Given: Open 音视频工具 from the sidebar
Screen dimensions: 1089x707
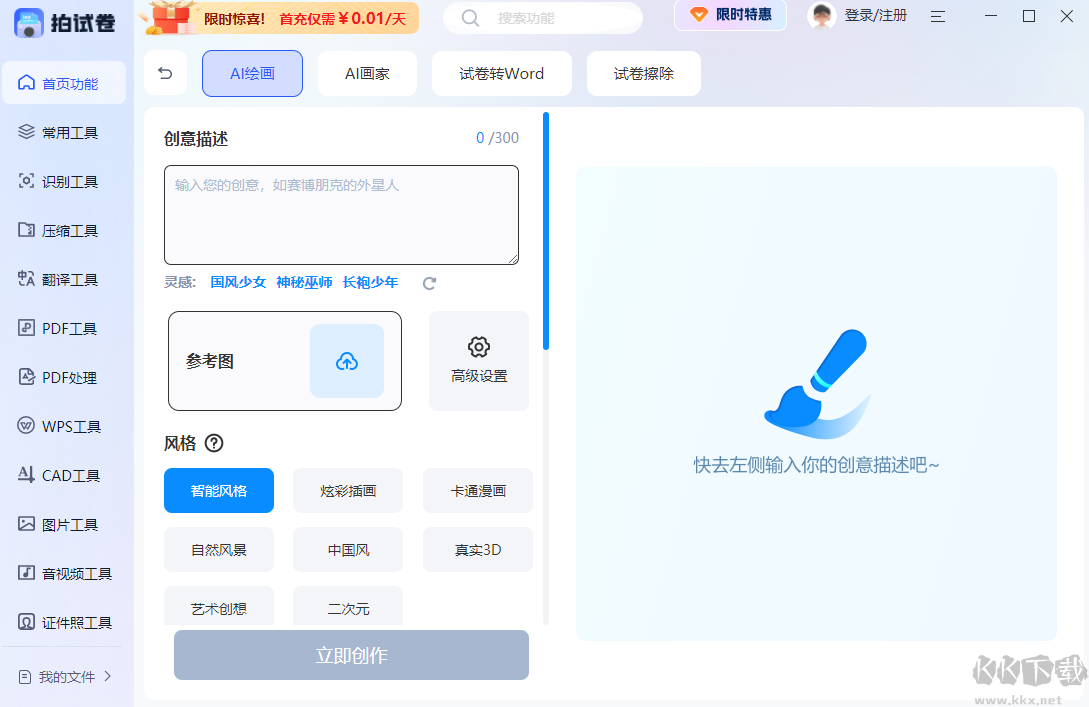Looking at the screenshot, I should click(63, 572).
